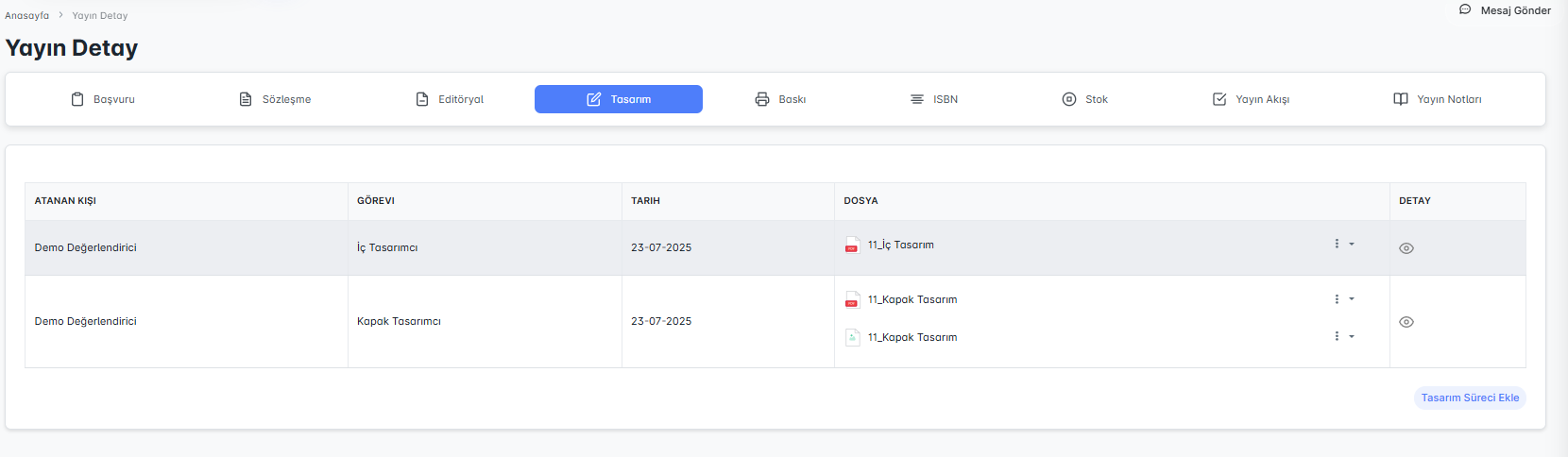1568x457 pixels.
Task: Click the printer icon for Baskı
Action: click(x=762, y=99)
